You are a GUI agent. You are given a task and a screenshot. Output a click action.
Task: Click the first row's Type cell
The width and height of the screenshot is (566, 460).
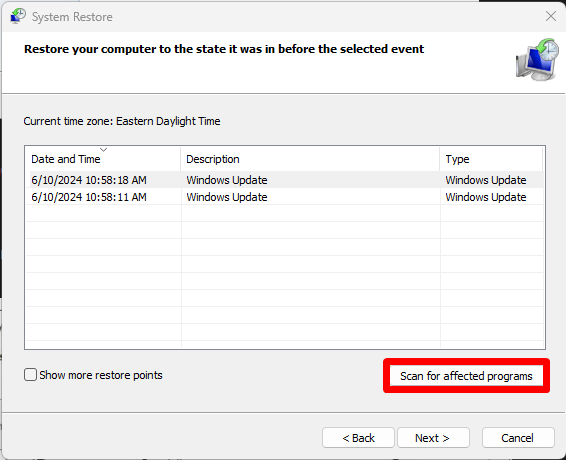coord(486,180)
